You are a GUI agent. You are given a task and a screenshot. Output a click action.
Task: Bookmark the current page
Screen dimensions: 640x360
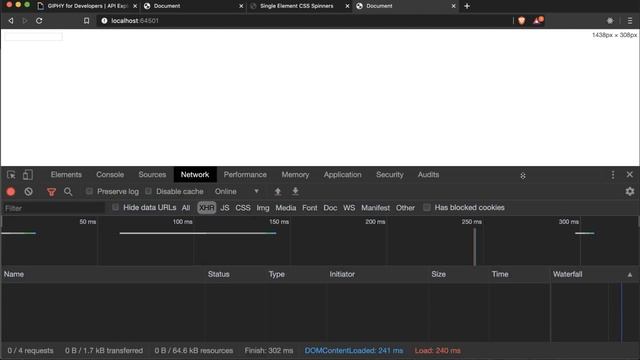tap(87, 20)
